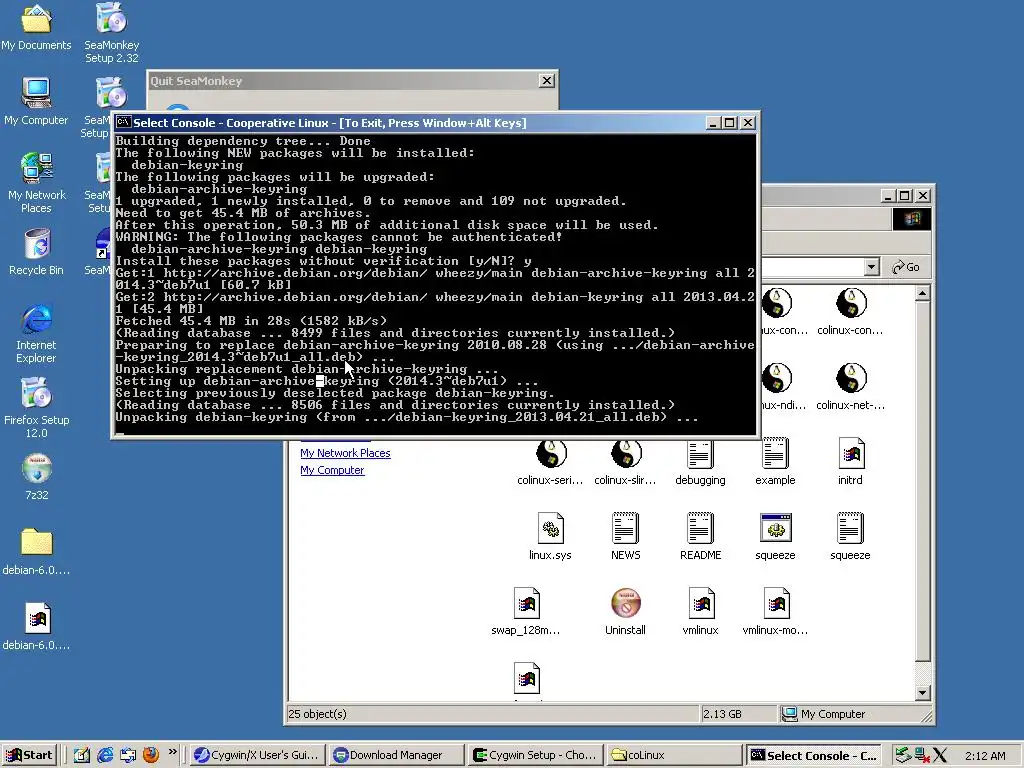
Task: Click the explorer scrollbar down arrow
Action: point(922,693)
